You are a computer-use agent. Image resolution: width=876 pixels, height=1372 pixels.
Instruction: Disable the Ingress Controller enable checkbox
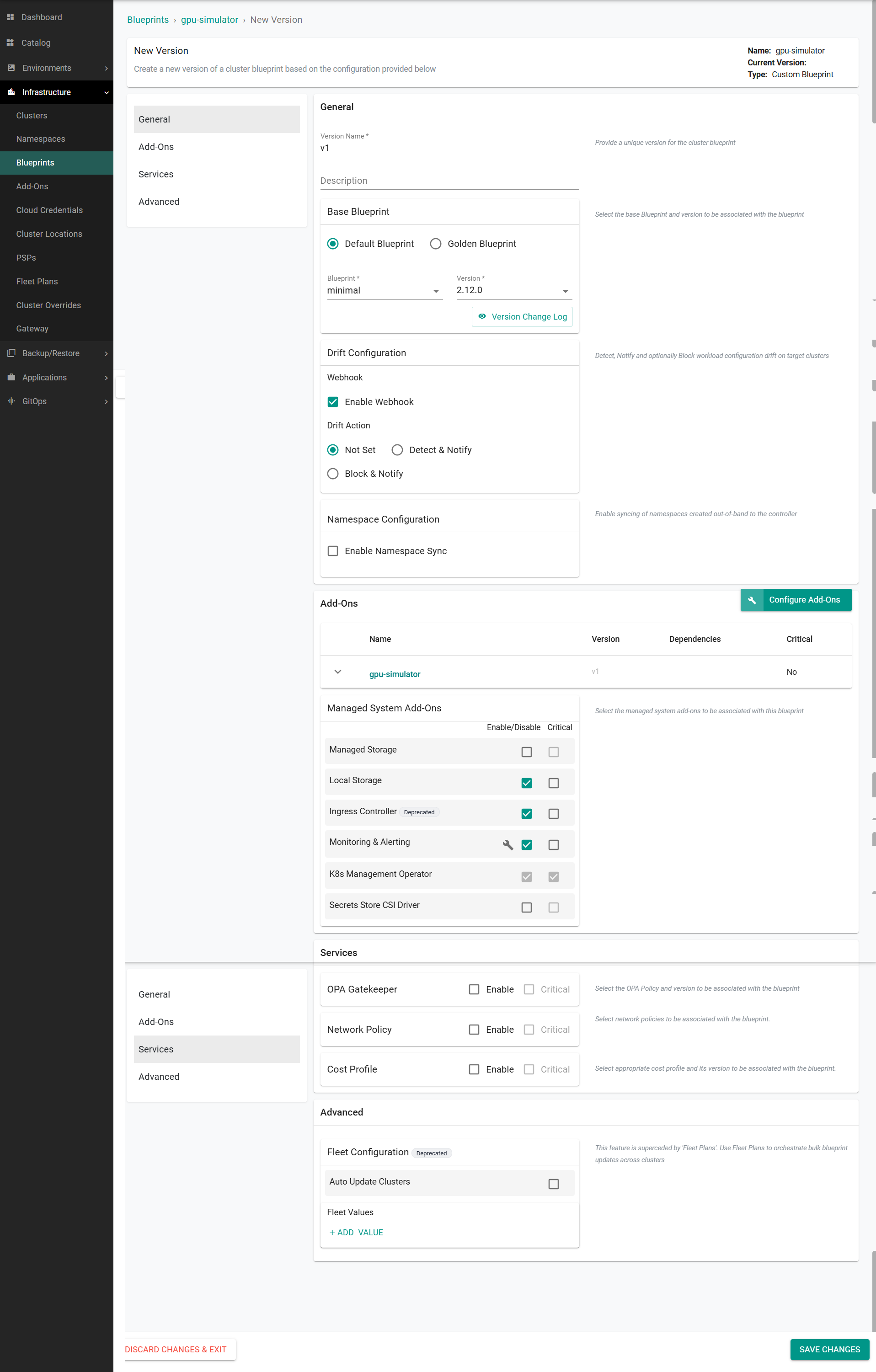527,814
